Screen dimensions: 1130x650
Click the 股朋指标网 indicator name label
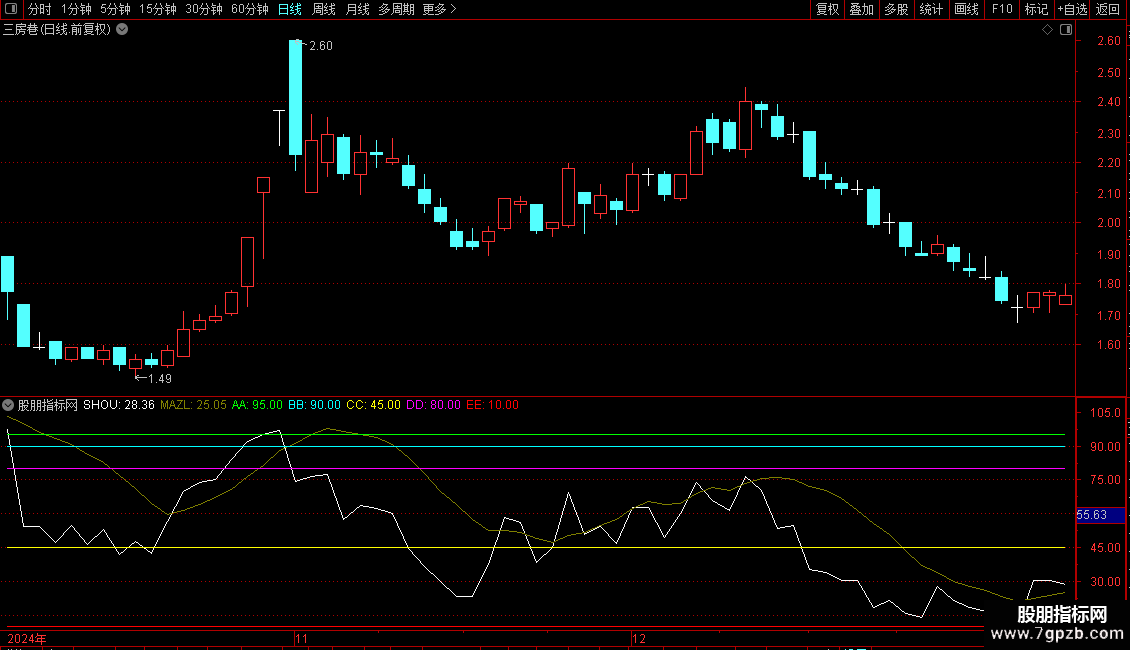(x=48, y=405)
